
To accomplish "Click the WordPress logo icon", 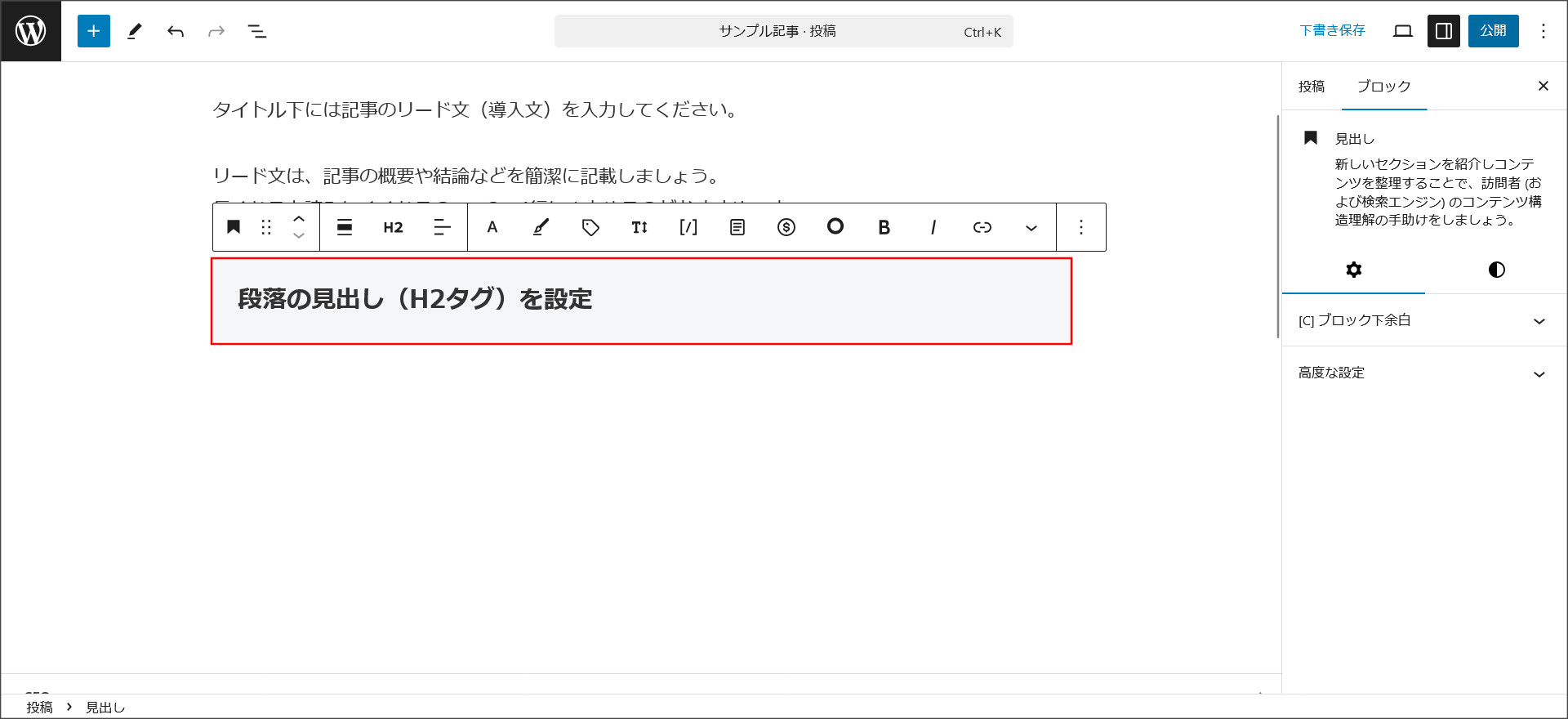I will click(31, 31).
